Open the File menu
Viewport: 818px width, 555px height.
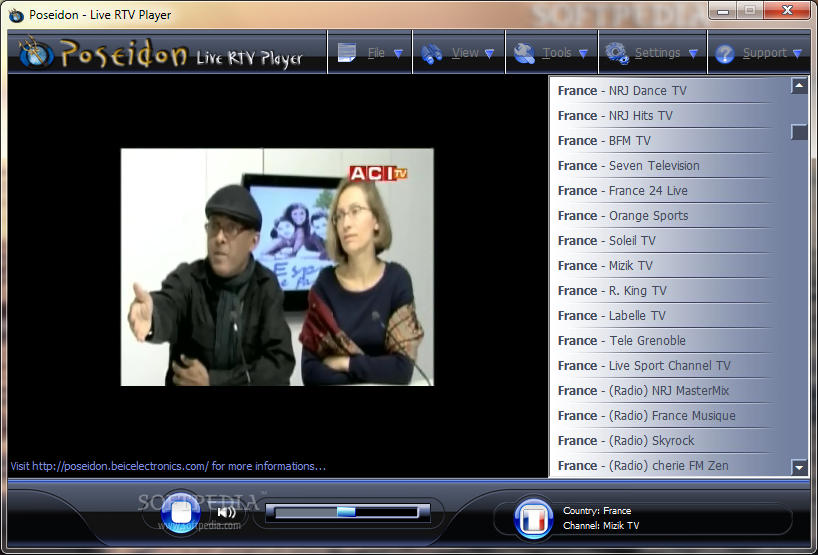click(x=370, y=53)
